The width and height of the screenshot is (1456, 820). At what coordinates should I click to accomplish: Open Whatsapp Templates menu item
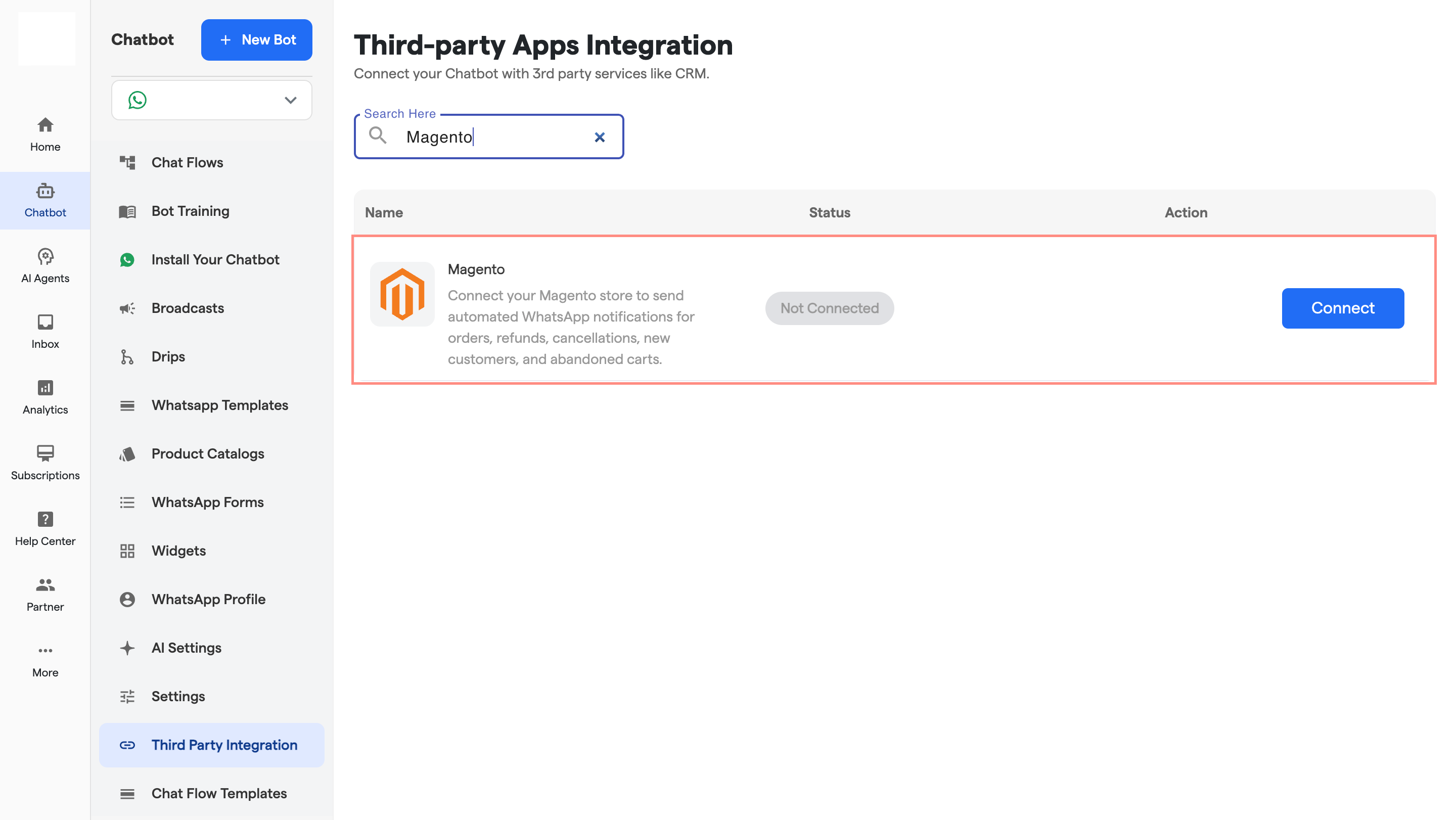(211, 406)
